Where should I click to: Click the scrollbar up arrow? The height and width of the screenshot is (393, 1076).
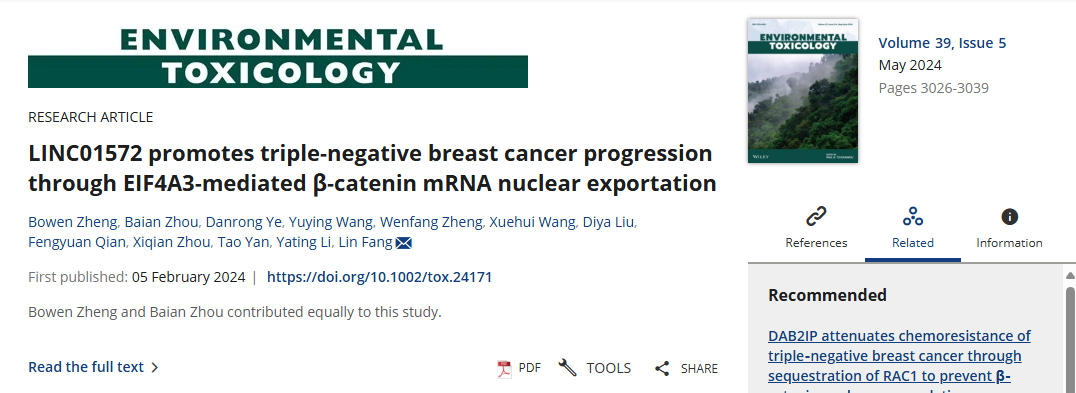[1070, 276]
